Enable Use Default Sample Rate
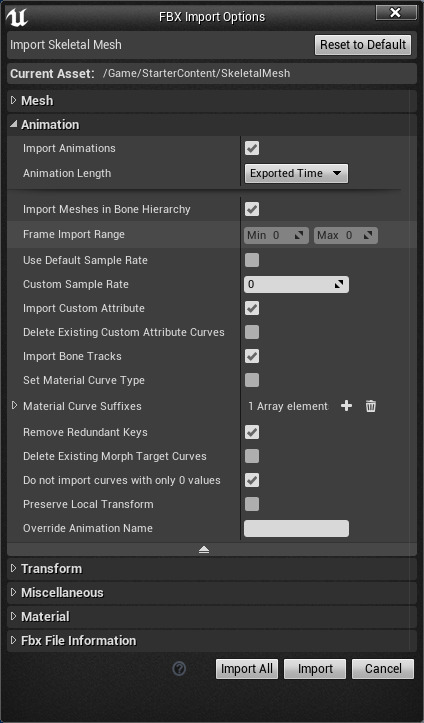The width and height of the screenshot is (424, 723). click(252, 260)
